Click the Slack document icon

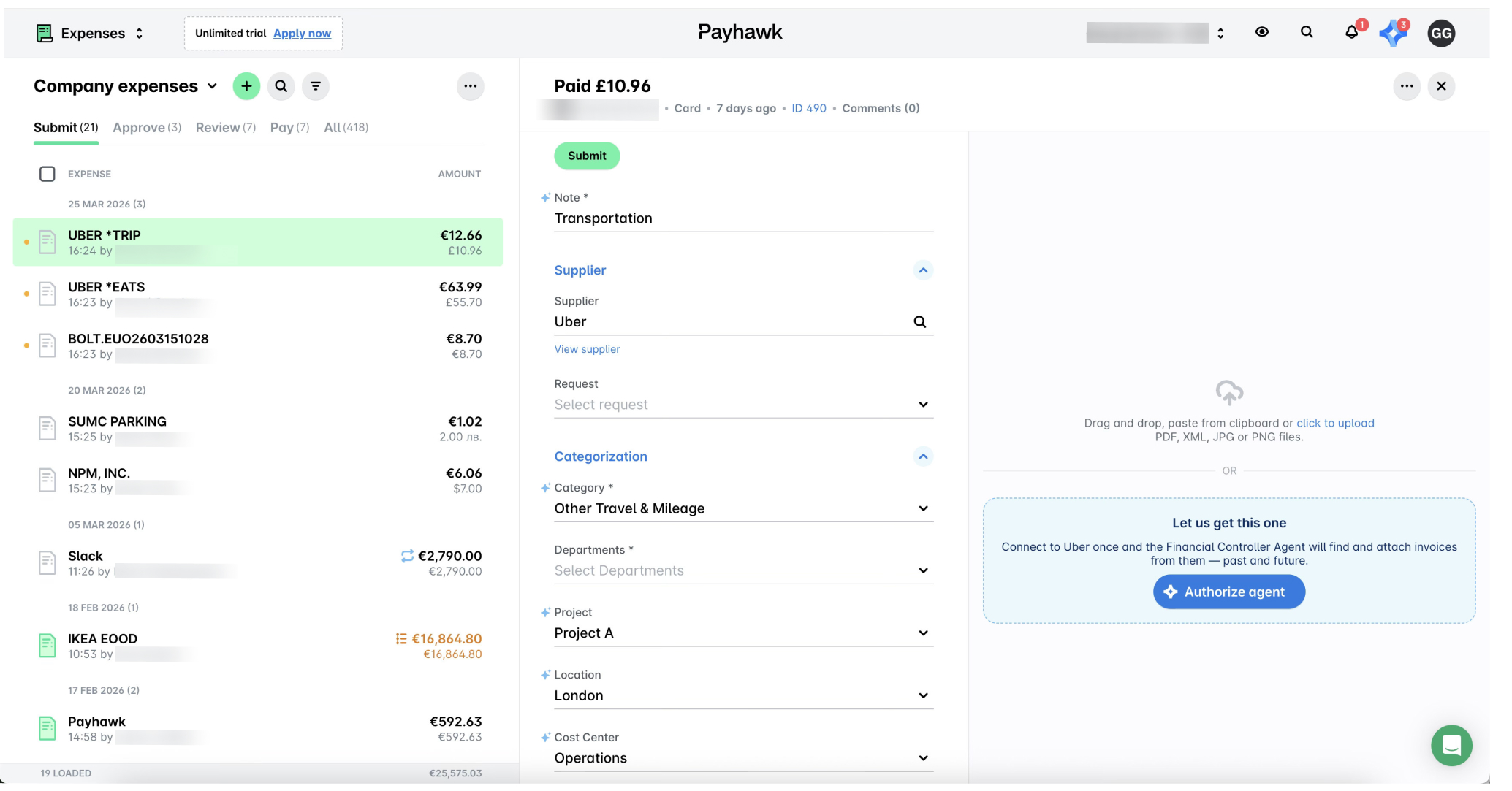(48, 563)
